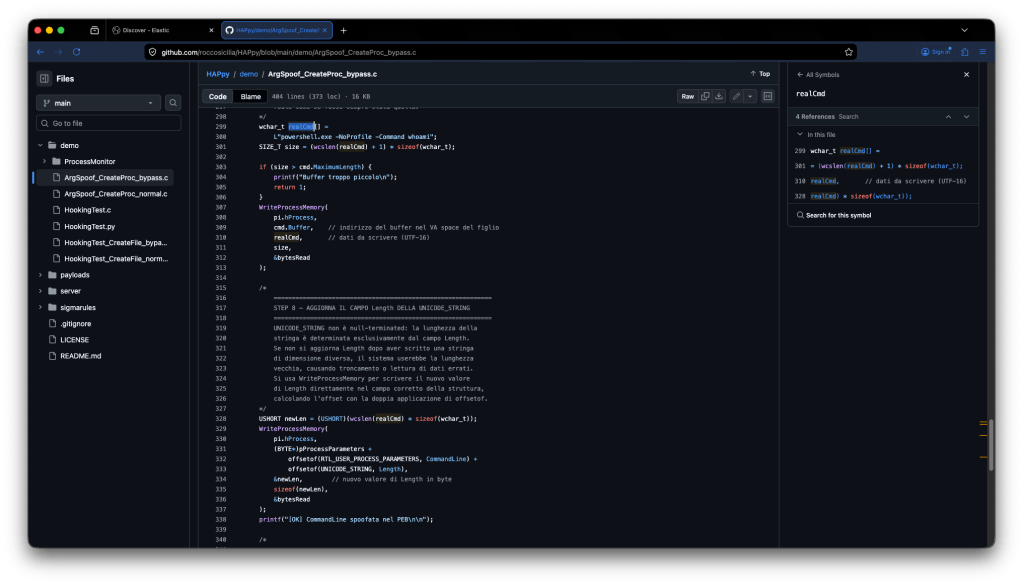Copy the raw file contents
Viewport: 1023px width, 585px height.
[x=705, y=96]
